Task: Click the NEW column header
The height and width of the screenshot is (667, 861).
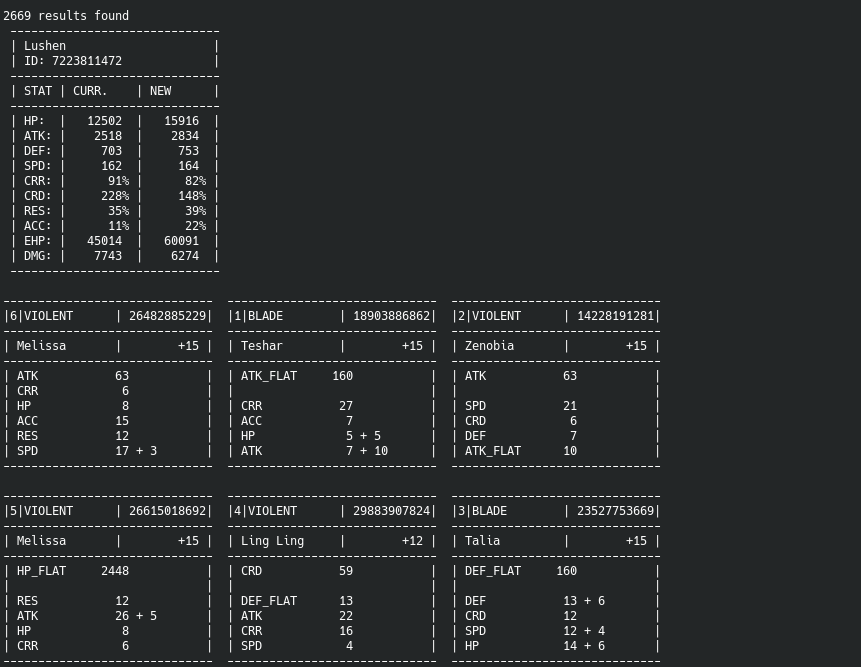Action: [160, 91]
